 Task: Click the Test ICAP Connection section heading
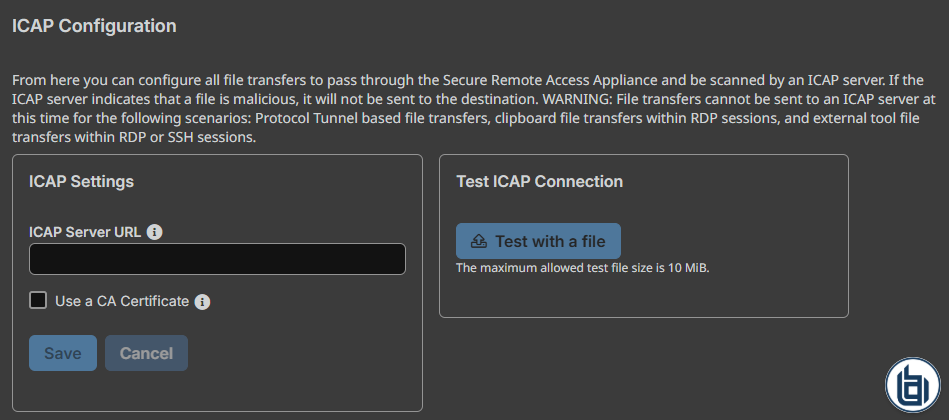539,181
